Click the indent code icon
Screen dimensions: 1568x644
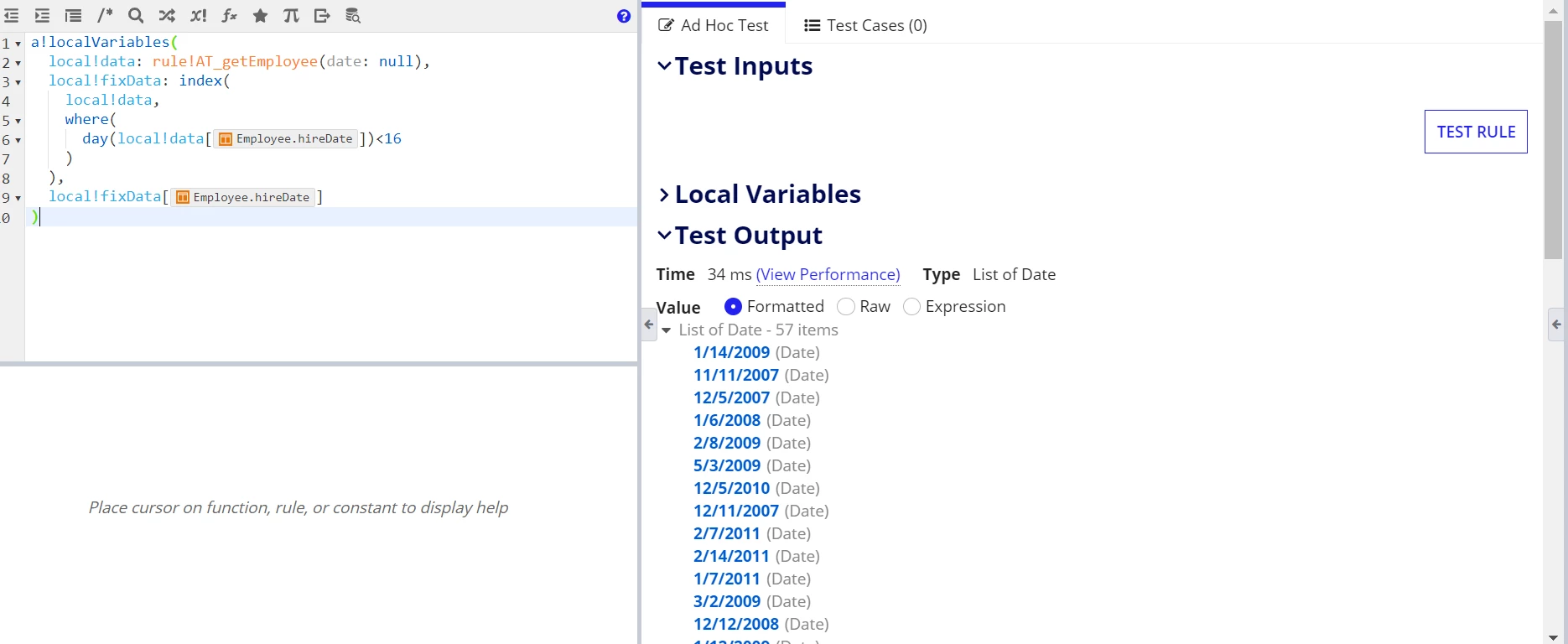[42, 16]
